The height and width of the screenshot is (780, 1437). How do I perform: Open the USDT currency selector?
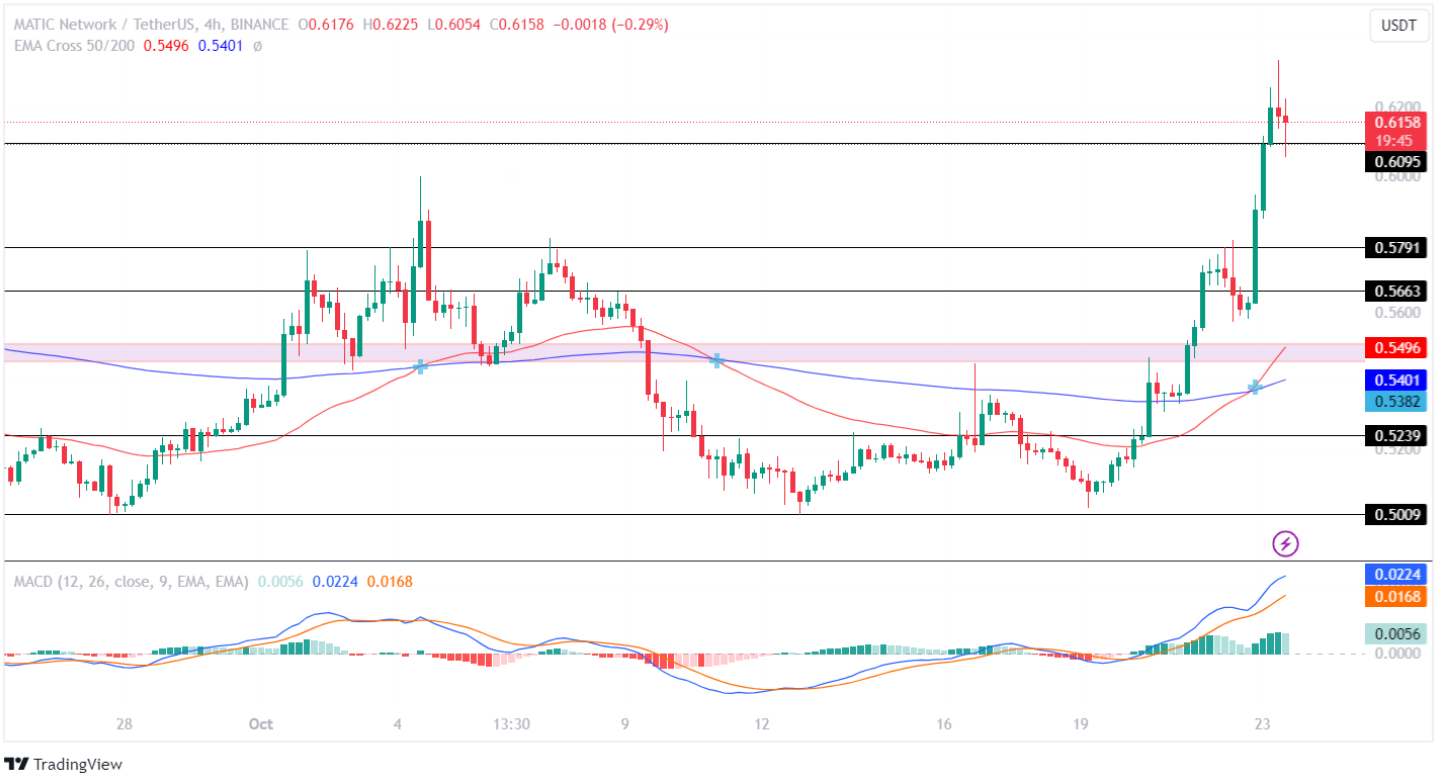(1398, 26)
